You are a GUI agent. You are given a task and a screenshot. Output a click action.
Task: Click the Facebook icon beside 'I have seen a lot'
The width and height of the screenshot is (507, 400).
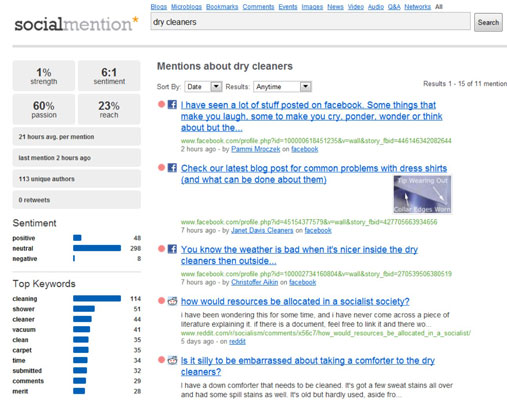[172, 104]
